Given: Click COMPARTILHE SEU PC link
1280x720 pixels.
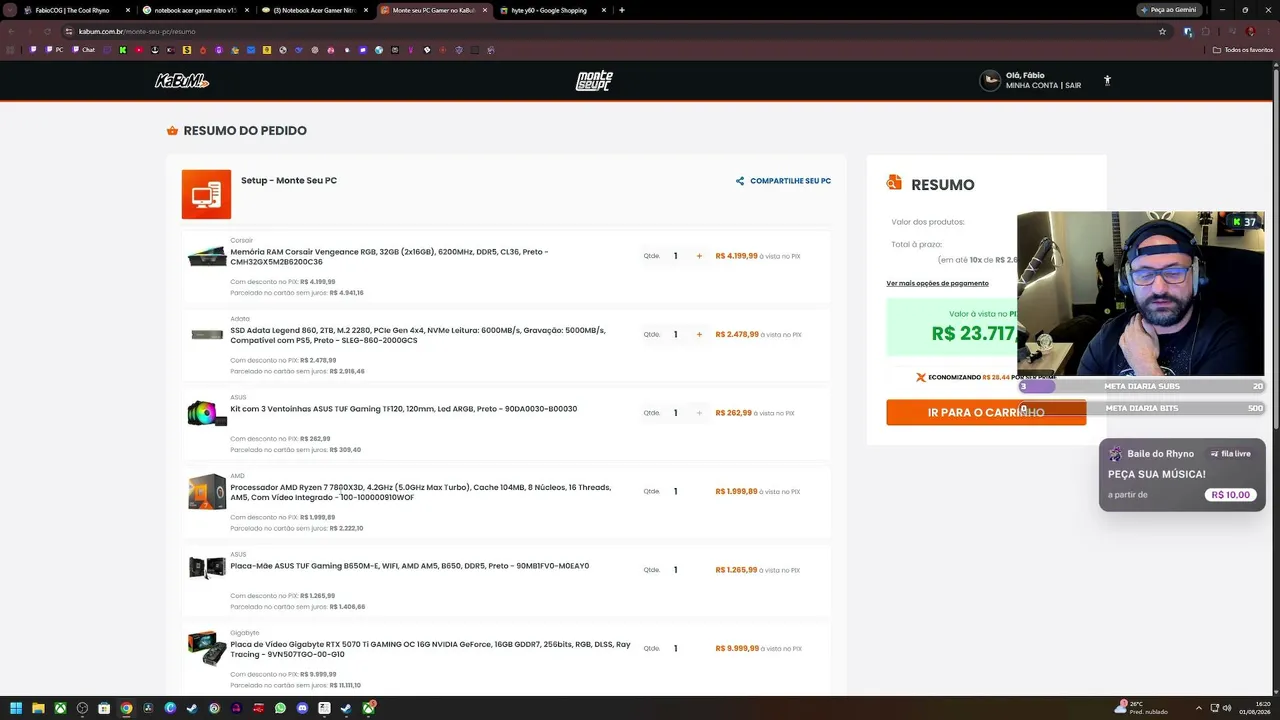Looking at the screenshot, I should tap(790, 181).
